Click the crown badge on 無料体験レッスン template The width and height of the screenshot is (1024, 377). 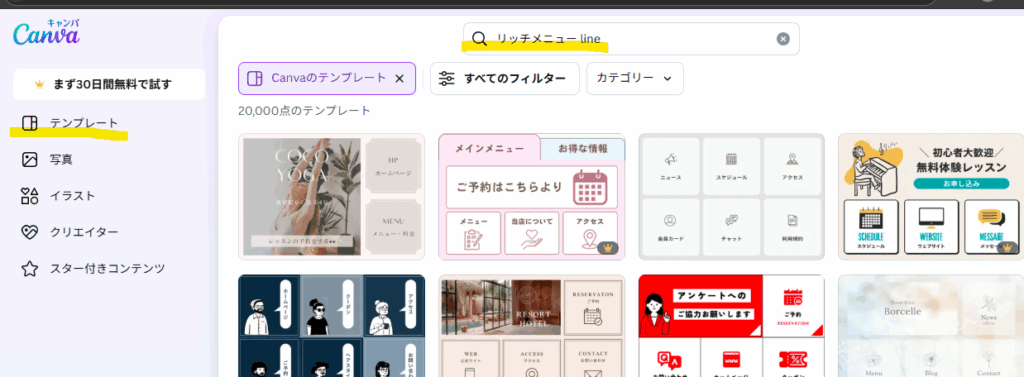click(x=1008, y=248)
